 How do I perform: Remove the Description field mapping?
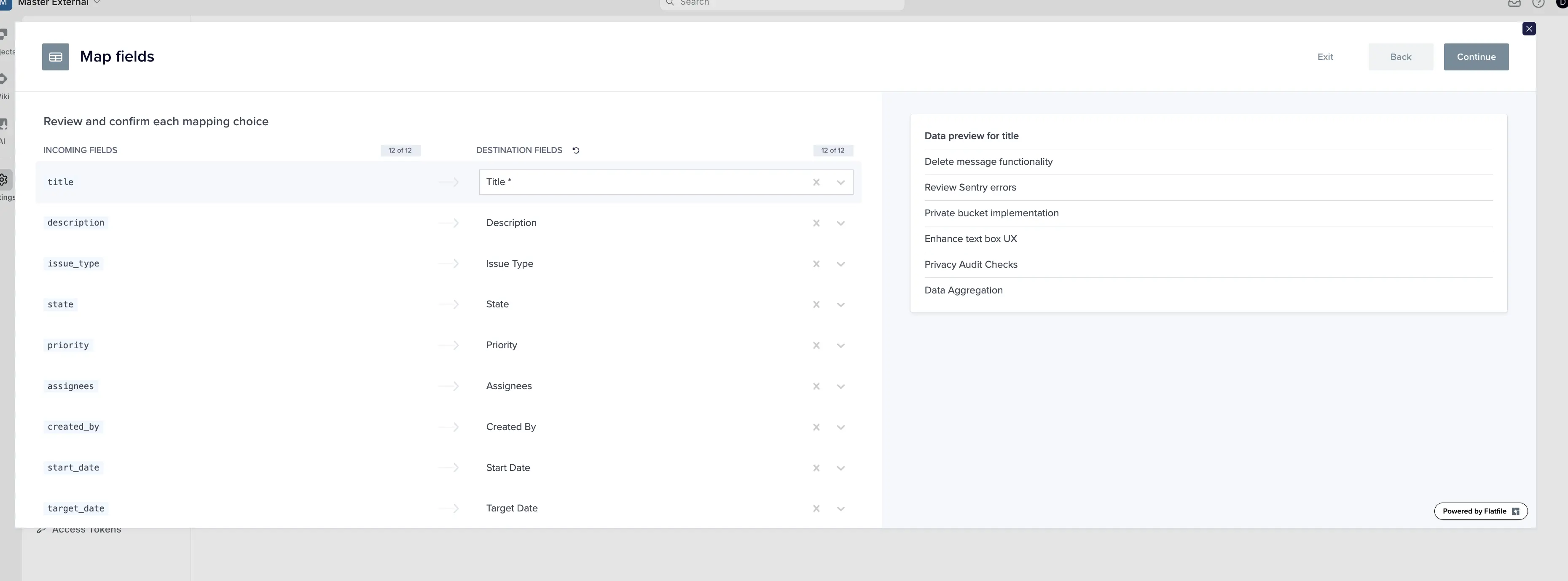816,223
